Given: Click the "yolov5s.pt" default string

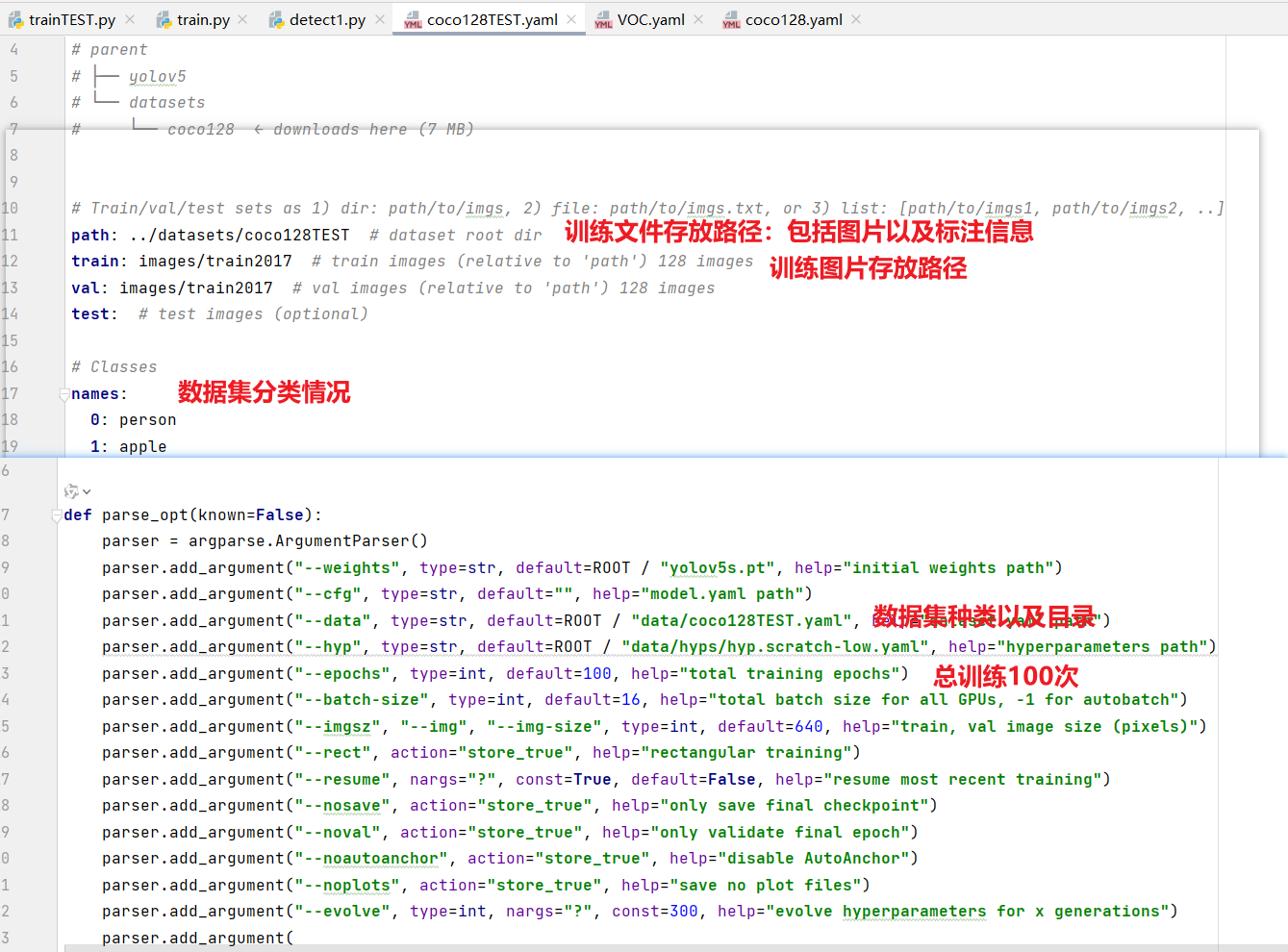Looking at the screenshot, I should tap(718, 568).
